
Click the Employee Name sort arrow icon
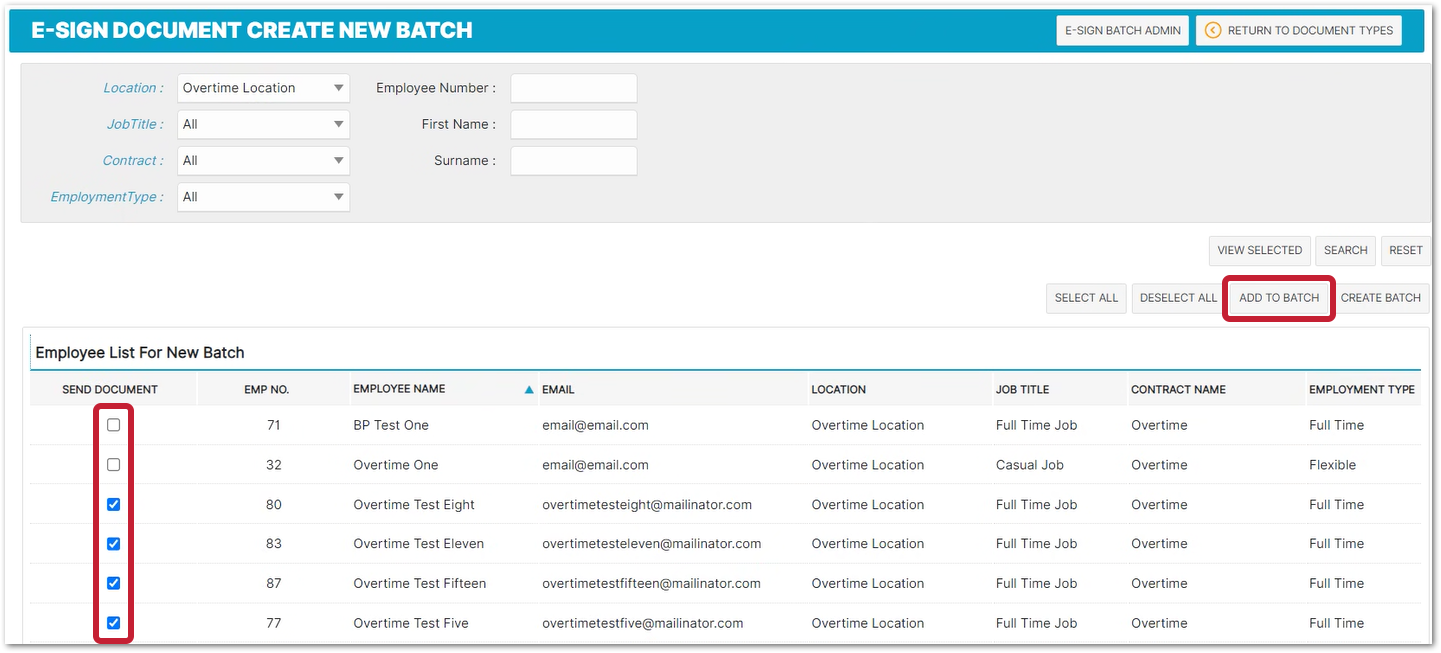(529, 390)
